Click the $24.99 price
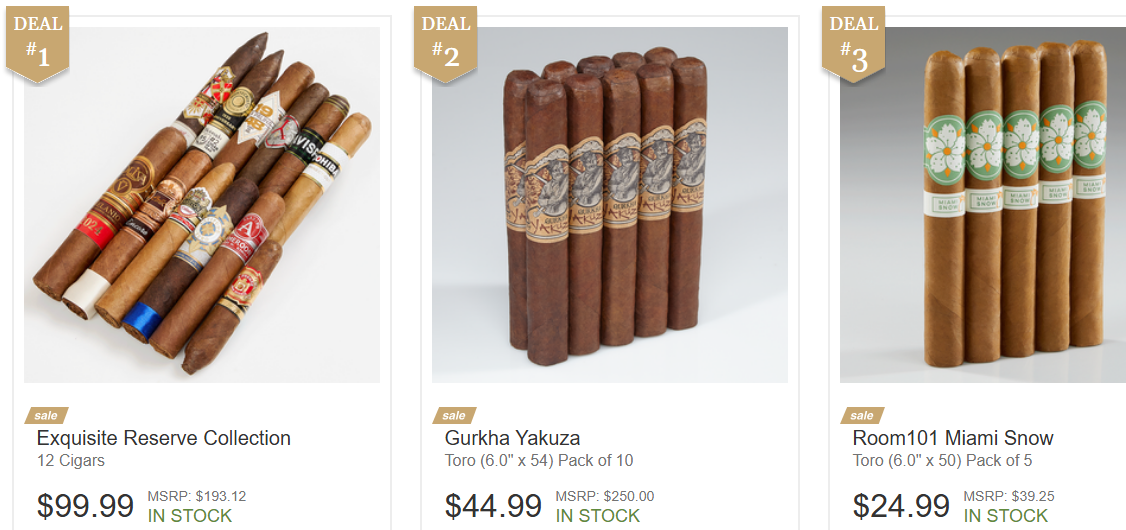1126x530 pixels. (901, 506)
